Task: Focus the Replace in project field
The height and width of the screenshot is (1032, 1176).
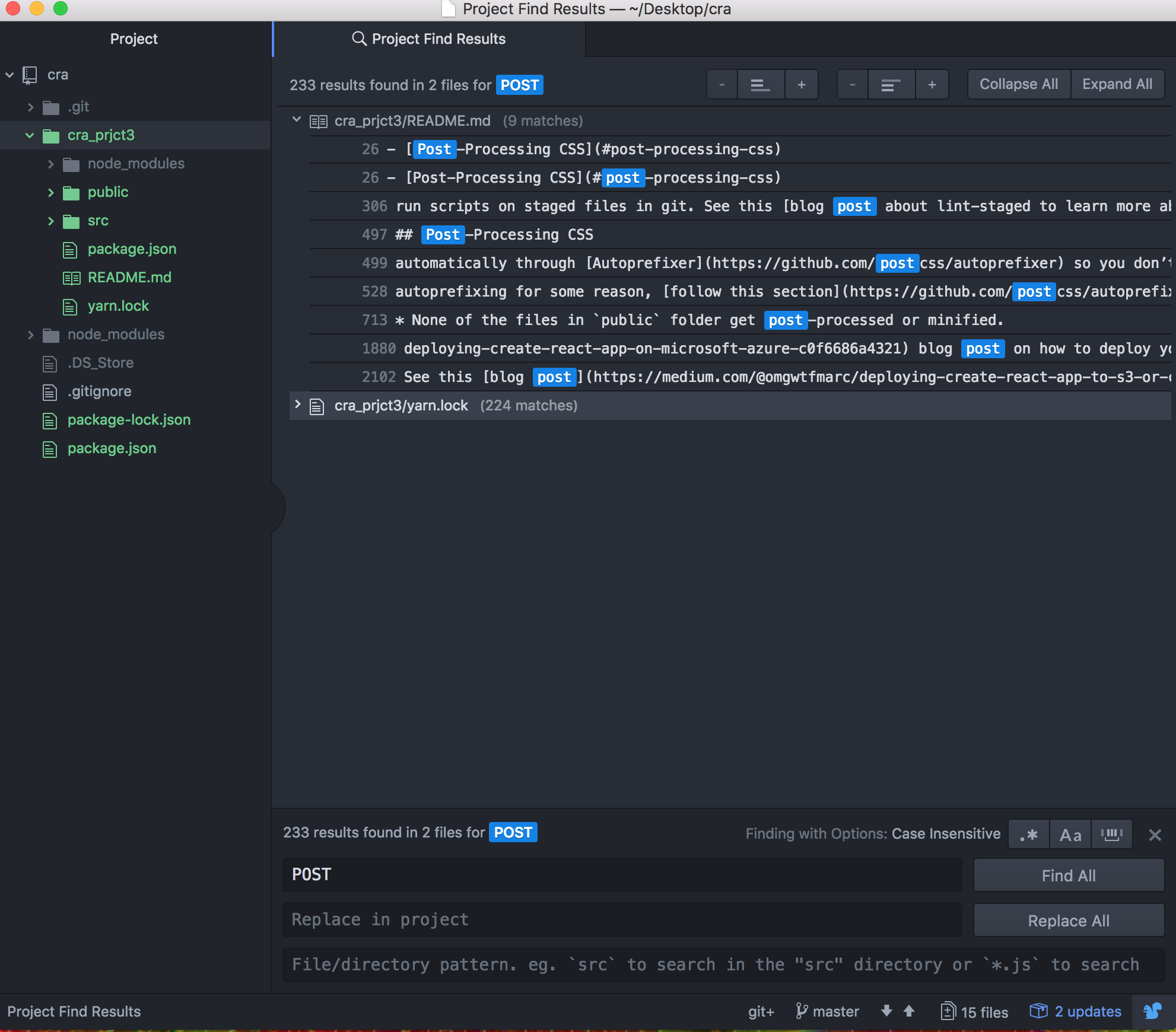Action: 622,920
